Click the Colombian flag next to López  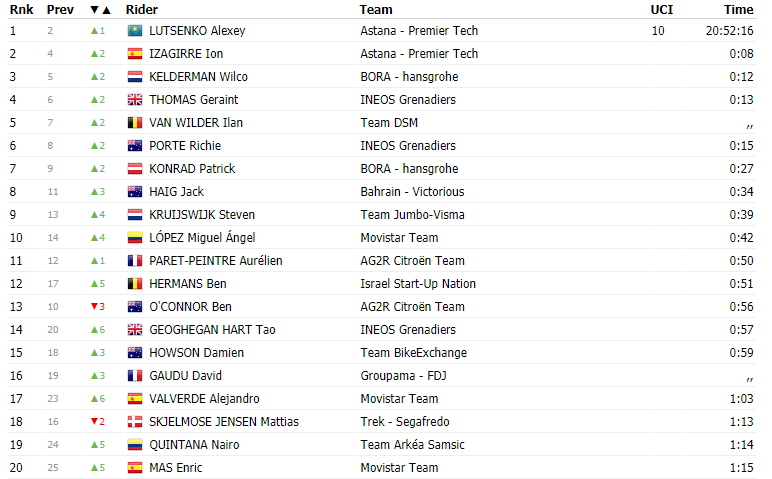(x=134, y=238)
